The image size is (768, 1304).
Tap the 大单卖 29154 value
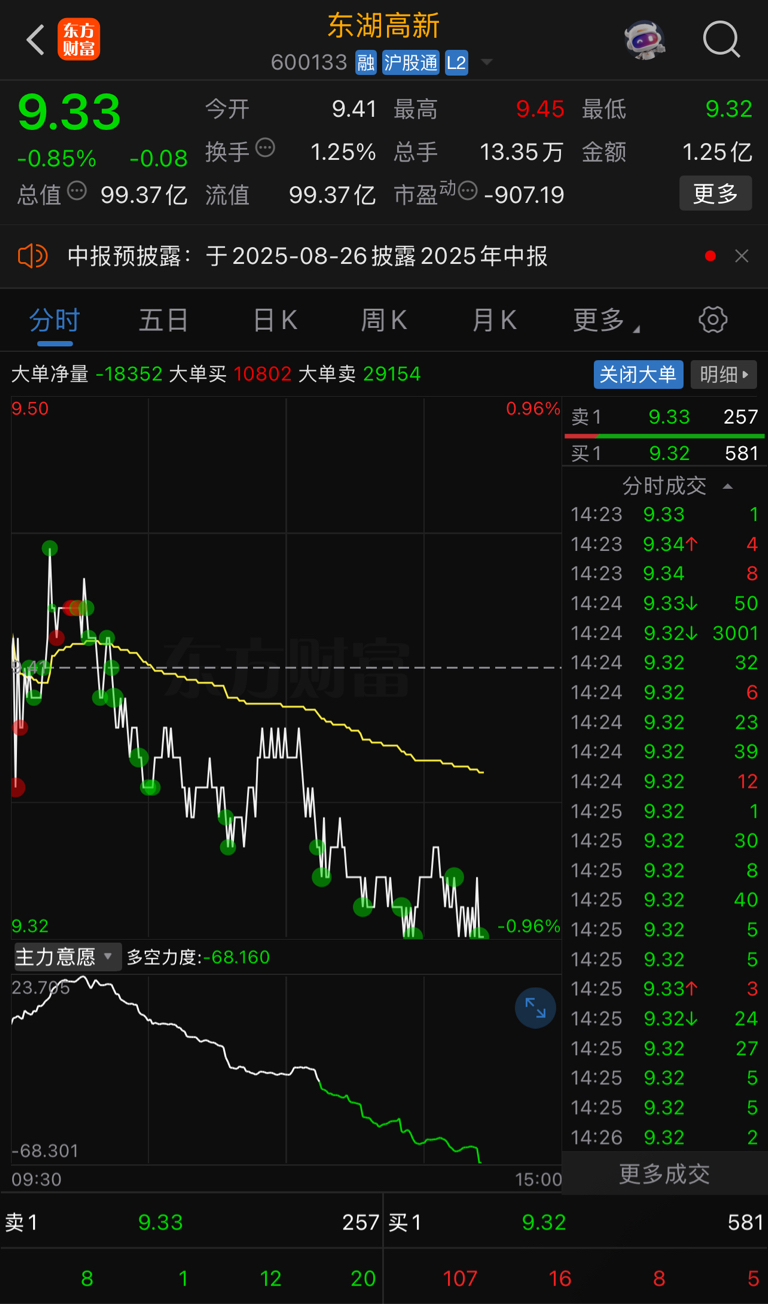click(x=392, y=374)
